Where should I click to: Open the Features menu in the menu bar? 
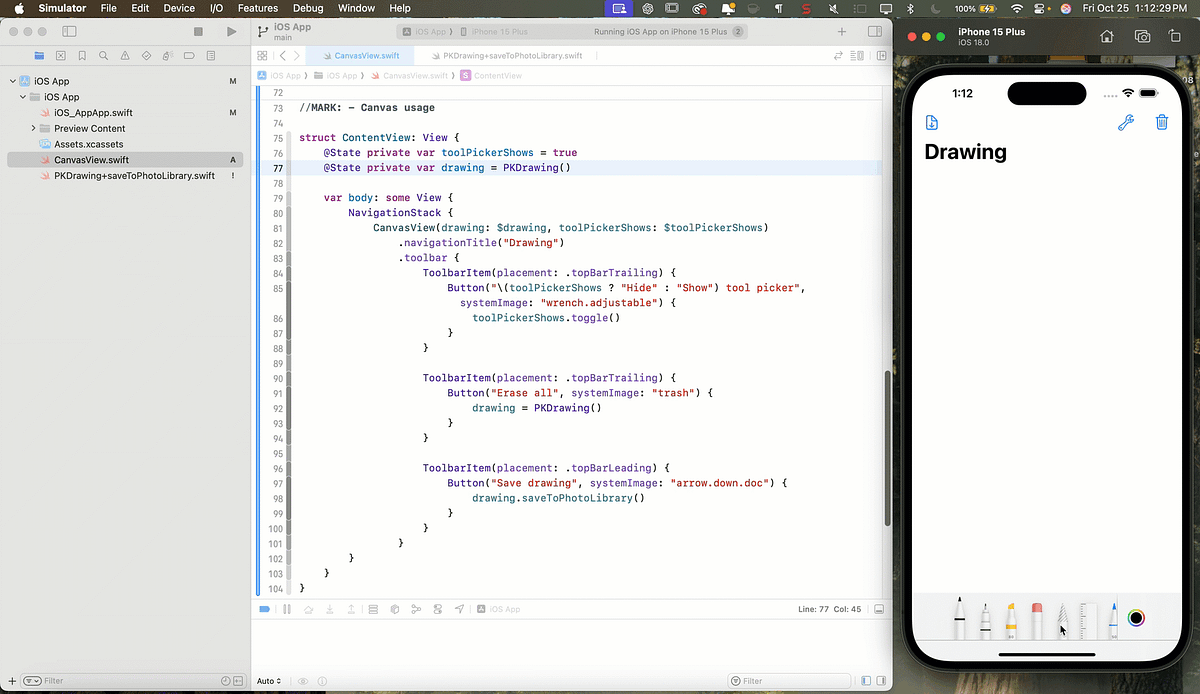click(x=257, y=8)
